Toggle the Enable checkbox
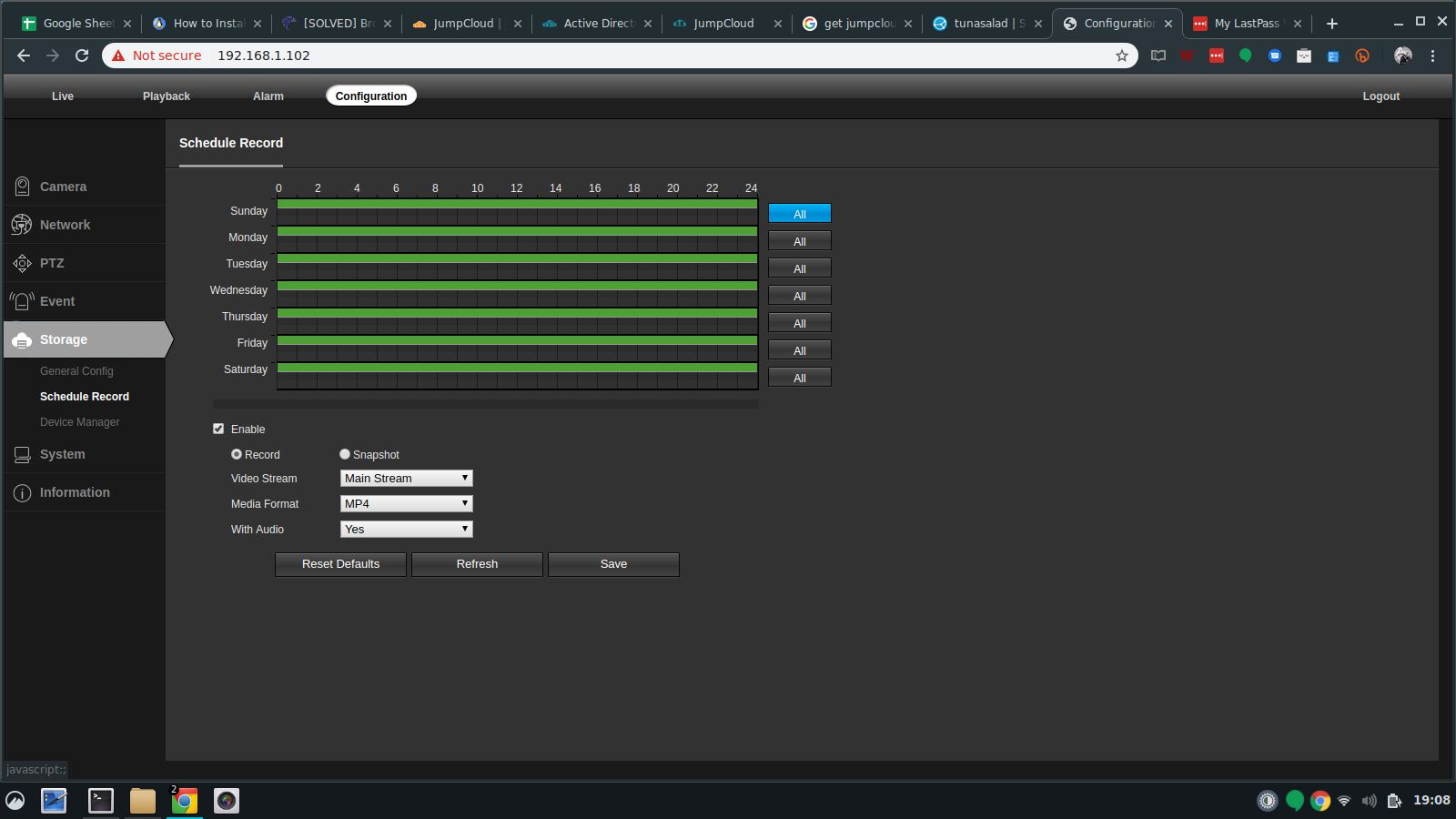1456x819 pixels. click(x=218, y=429)
